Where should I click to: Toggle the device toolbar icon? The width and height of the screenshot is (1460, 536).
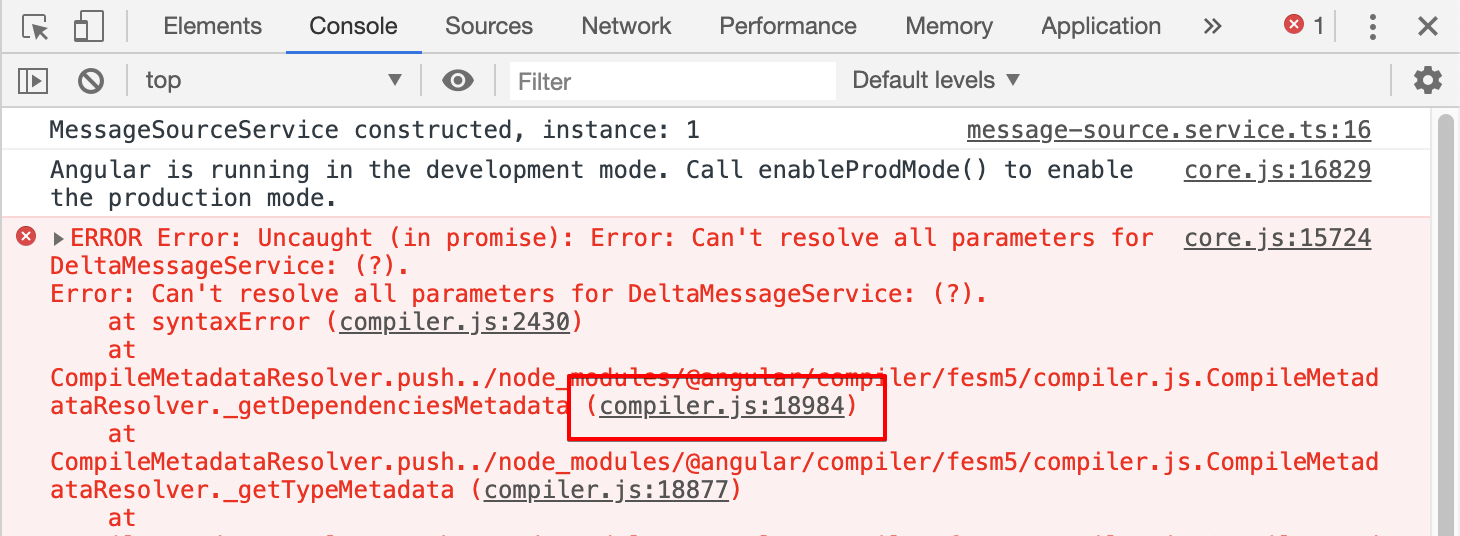pyautogui.click(x=89, y=27)
